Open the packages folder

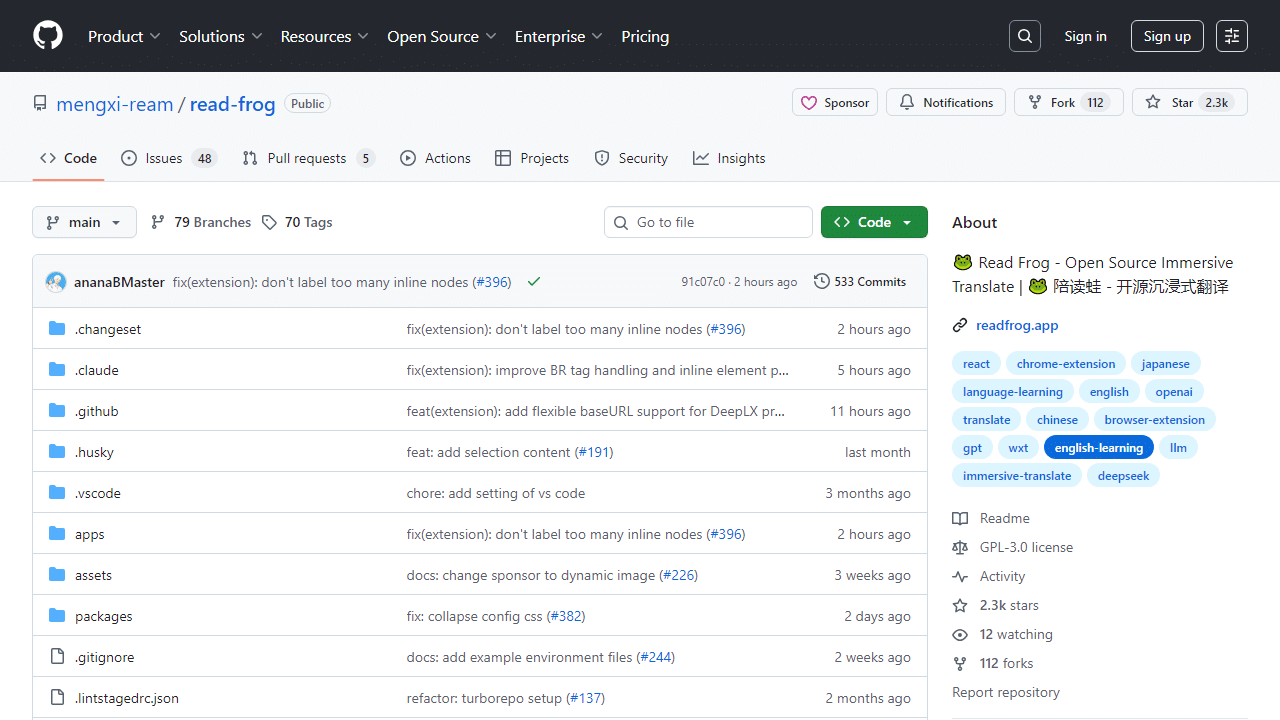point(104,616)
